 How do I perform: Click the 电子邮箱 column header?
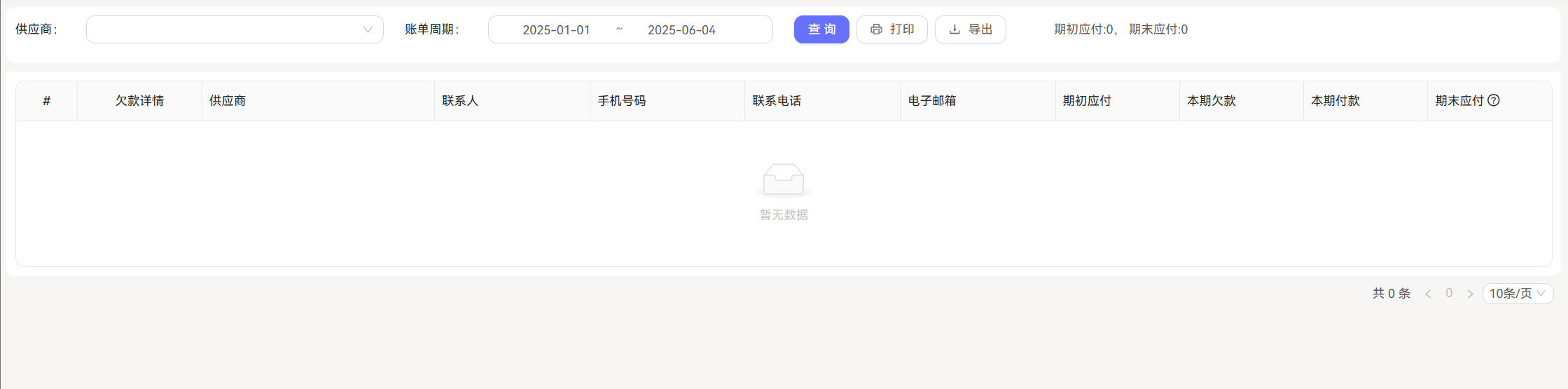[978, 101]
